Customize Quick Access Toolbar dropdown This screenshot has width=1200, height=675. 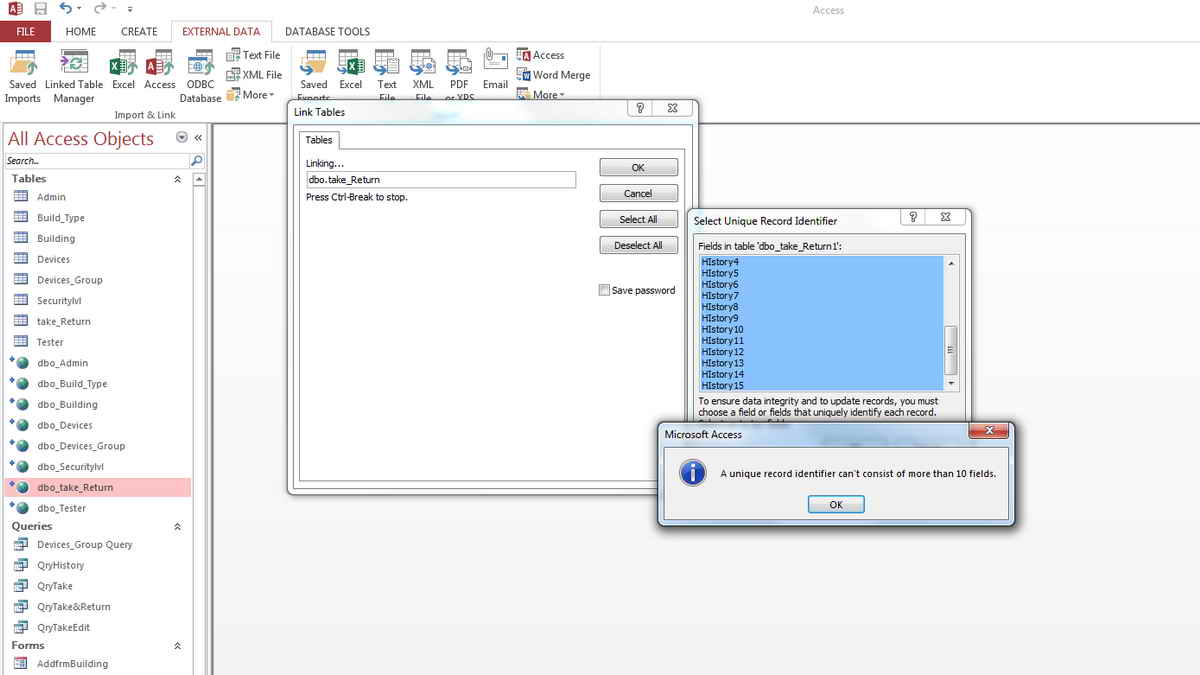point(130,9)
